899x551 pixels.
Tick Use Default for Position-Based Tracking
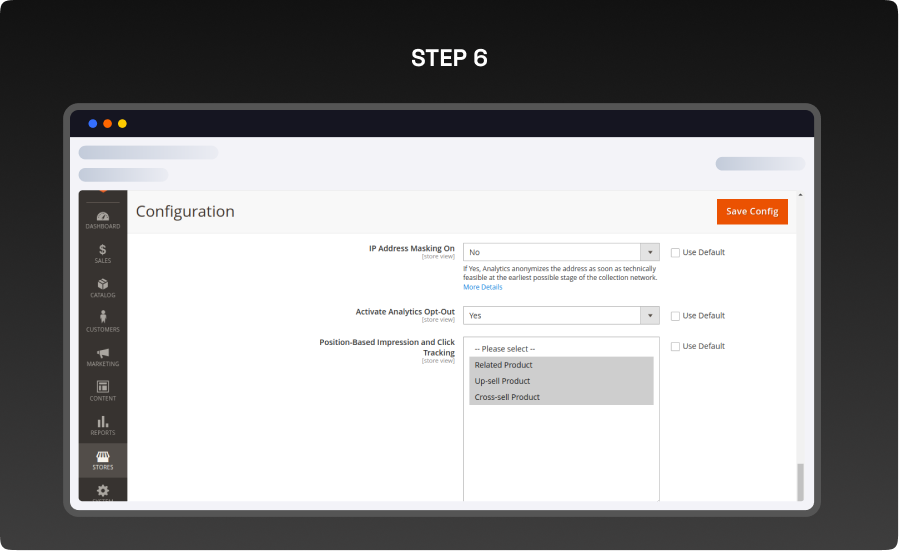coord(675,347)
